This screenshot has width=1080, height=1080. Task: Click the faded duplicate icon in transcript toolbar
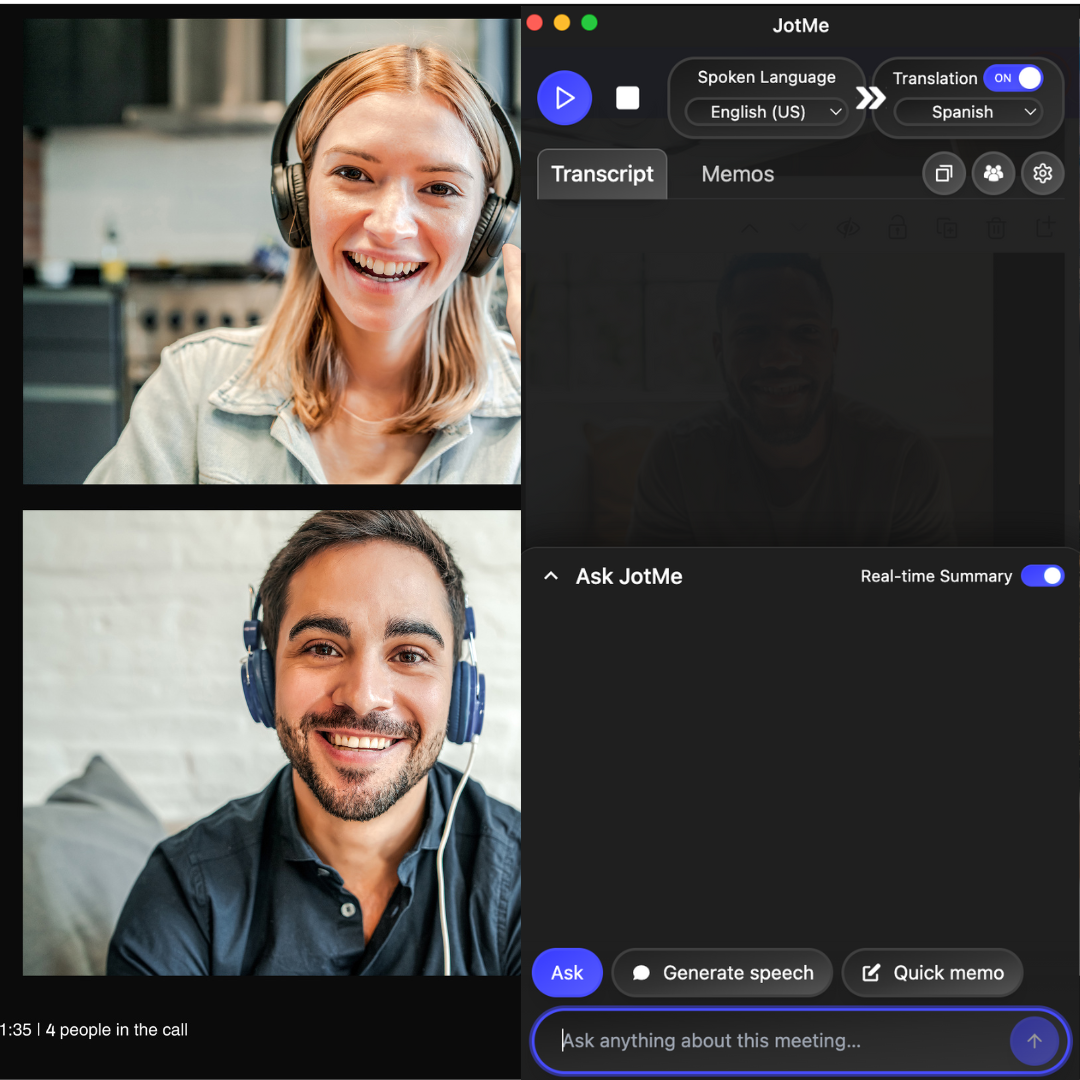pos(946,228)
